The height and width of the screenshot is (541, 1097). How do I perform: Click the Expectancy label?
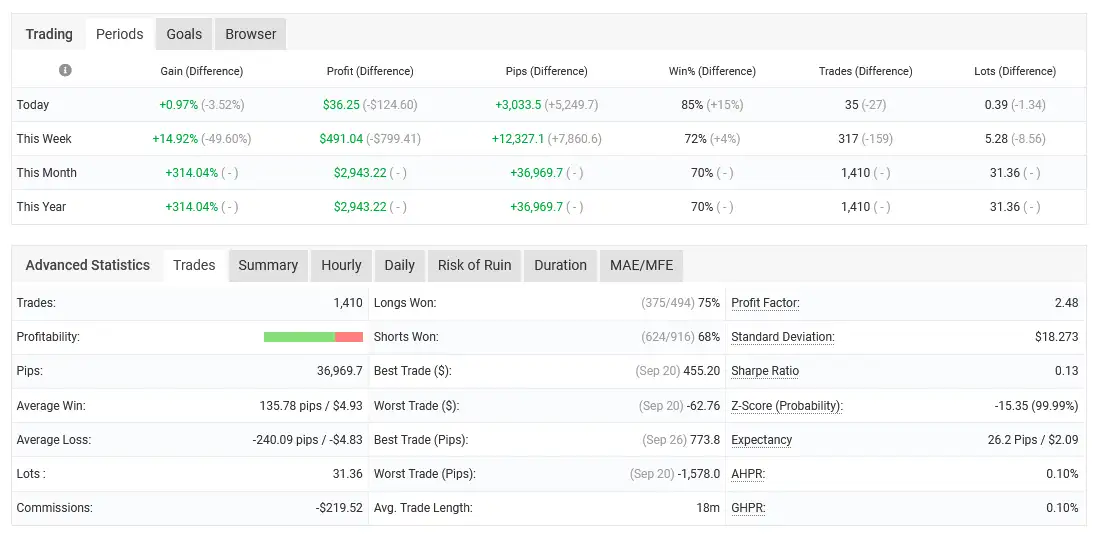pyautogui.click(x=761, y=440)
